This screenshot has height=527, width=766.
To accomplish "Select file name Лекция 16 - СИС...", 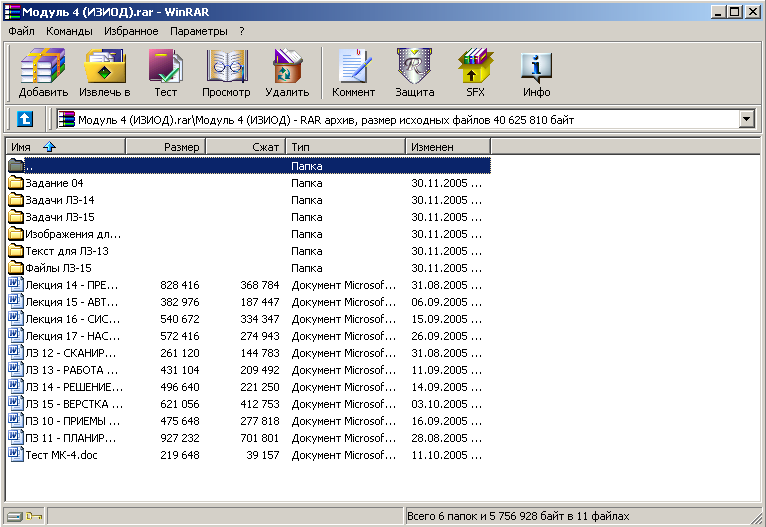I will click(x=72, y=319).
